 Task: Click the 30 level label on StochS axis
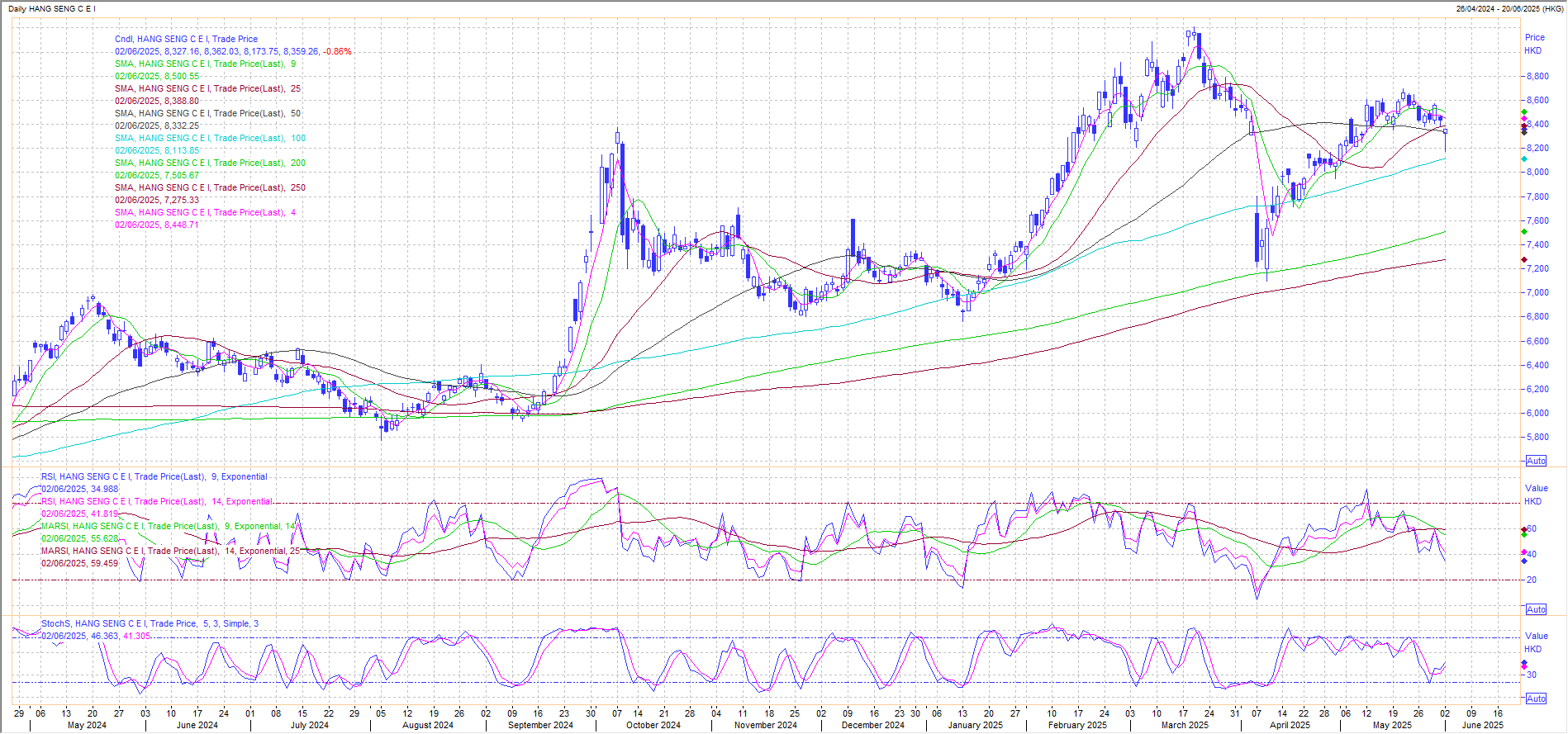(x=1532, y=675)
